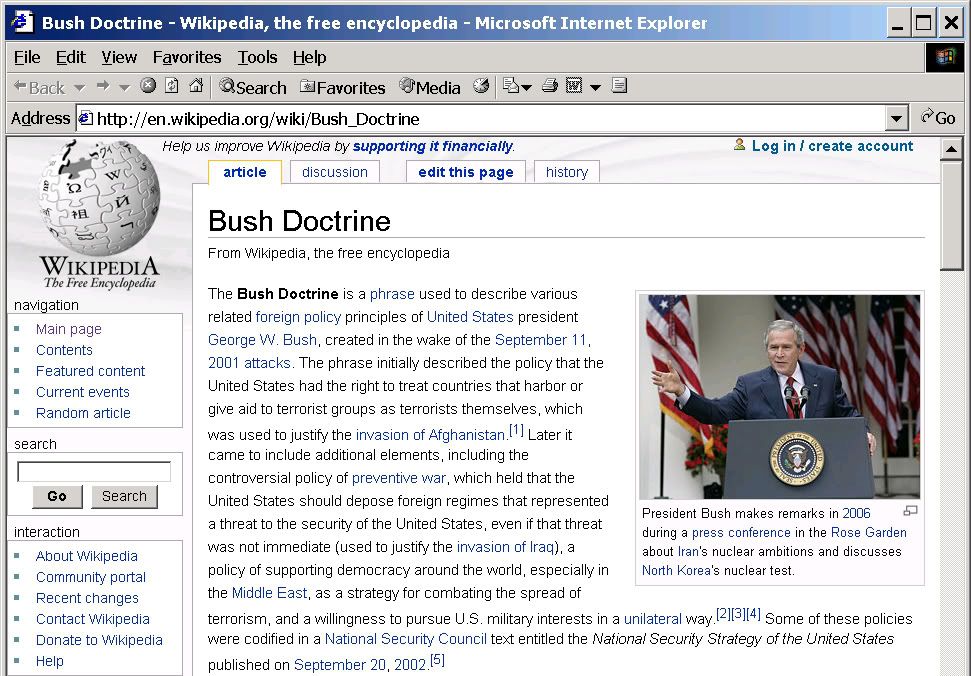Open the Help menu
This screenshot has height=676, width=971.
tap(310, 58)
